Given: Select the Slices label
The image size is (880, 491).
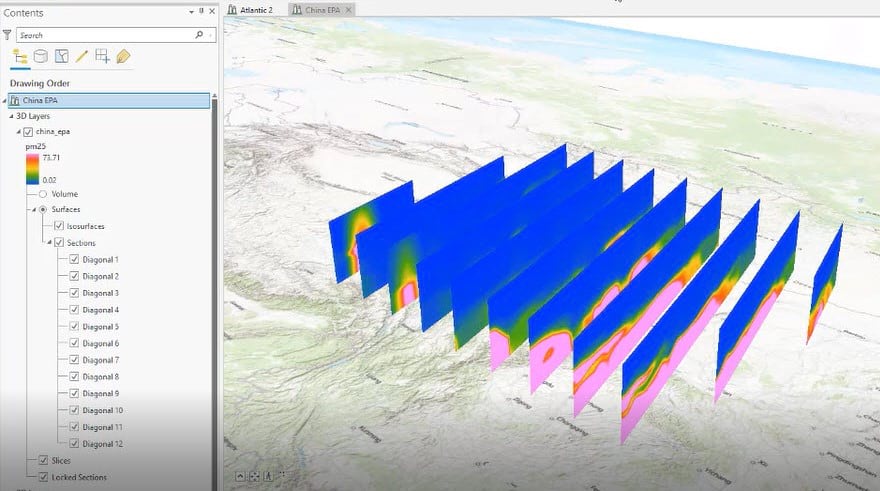Looking at the screenshot, I should pyautogui.click(x=61, y=461).
